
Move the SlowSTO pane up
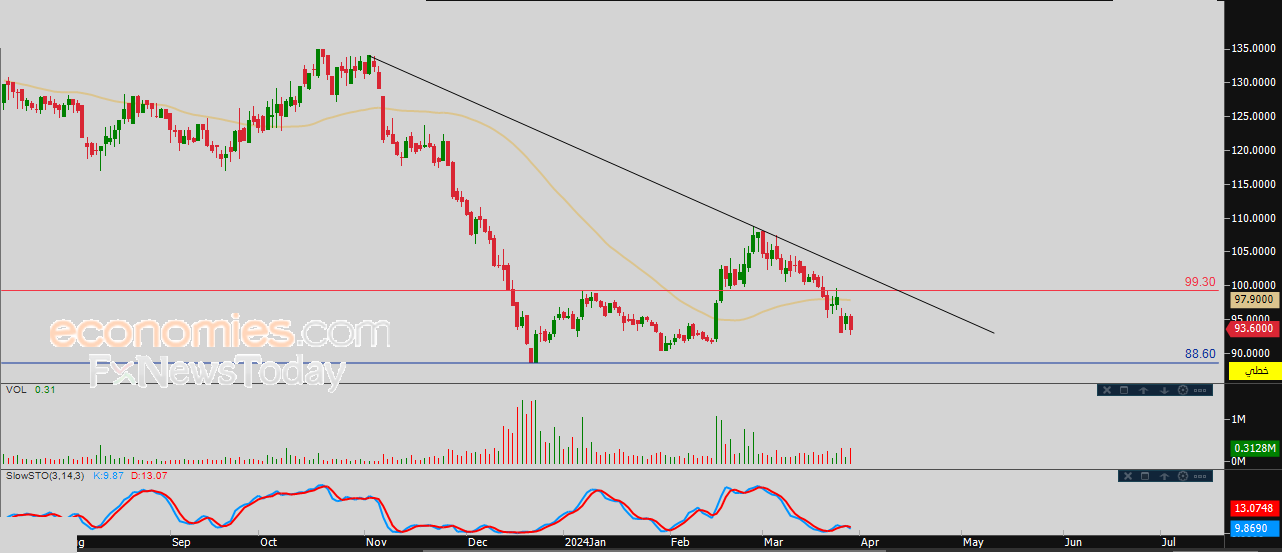coord(1164,476)
